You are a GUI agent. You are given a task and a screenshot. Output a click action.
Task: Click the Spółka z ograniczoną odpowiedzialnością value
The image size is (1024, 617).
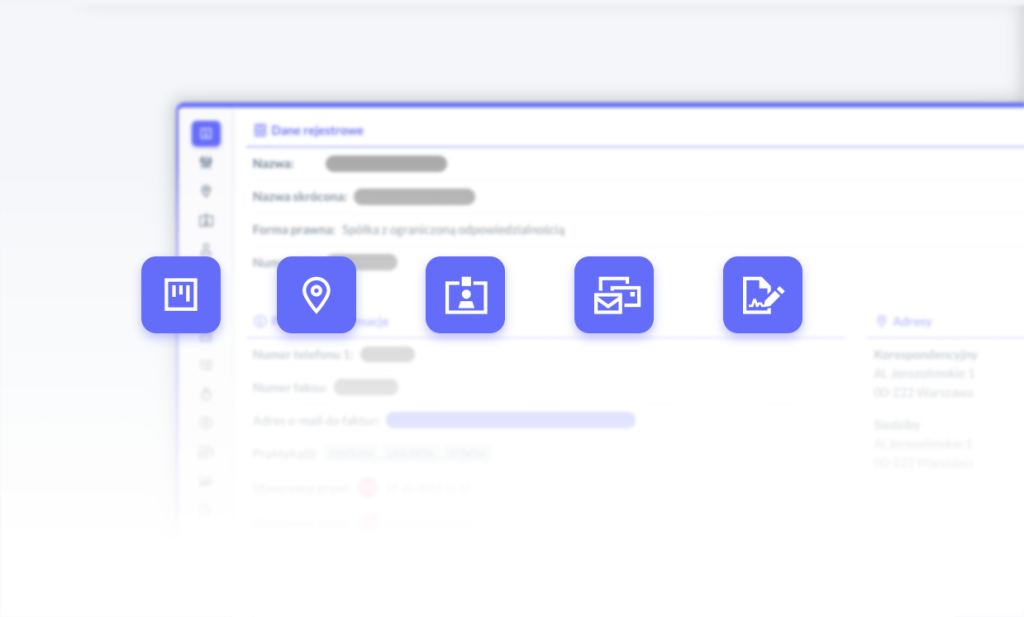453,230
